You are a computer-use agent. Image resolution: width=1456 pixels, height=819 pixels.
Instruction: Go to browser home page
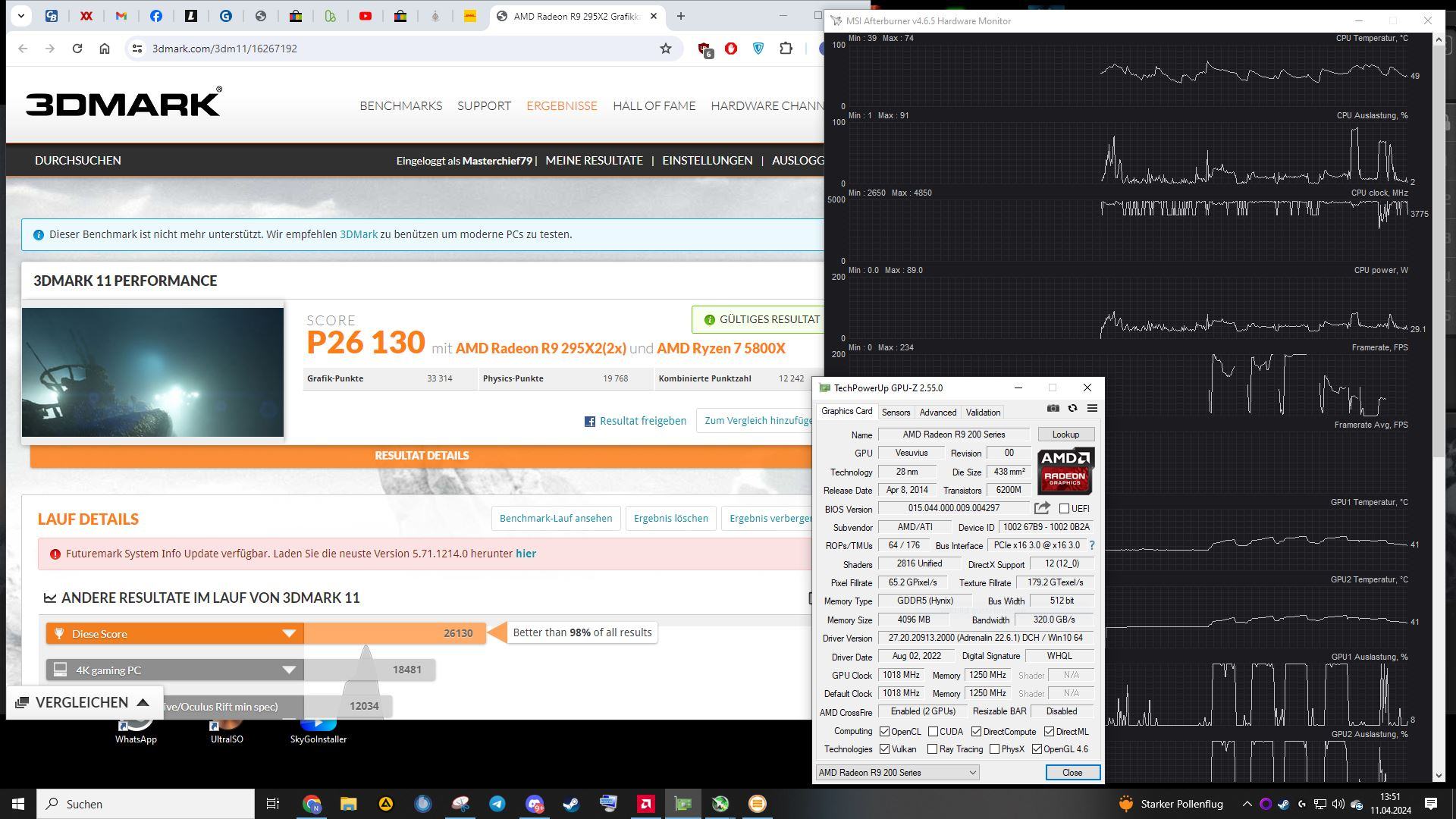pyautogui.click(x=105, y=49)
